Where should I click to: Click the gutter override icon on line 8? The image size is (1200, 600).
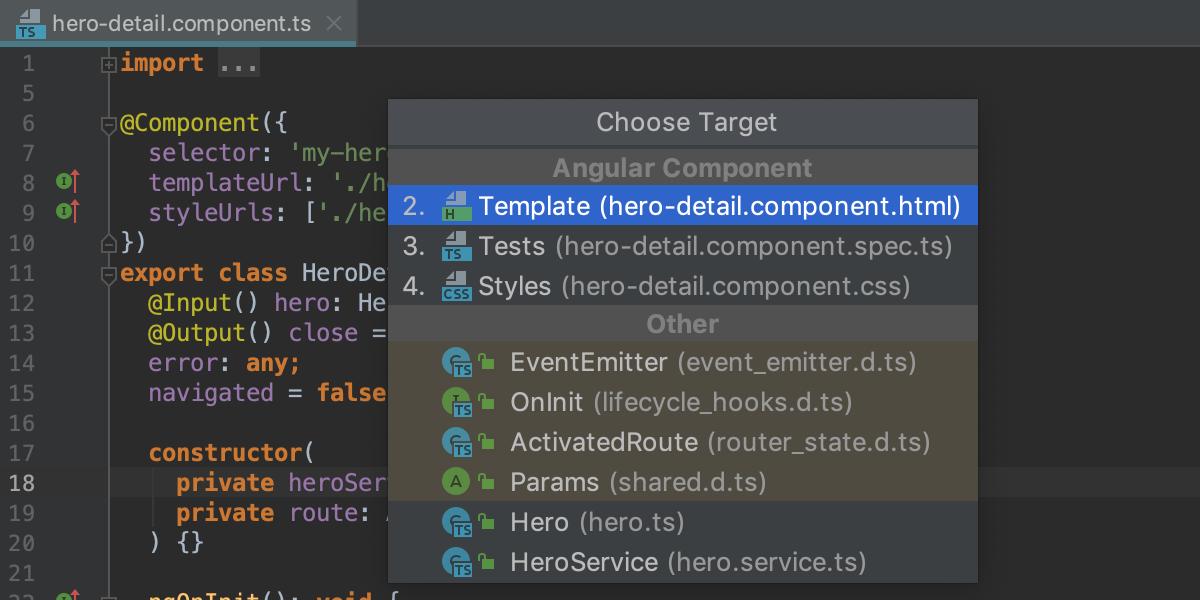[68, 182]
